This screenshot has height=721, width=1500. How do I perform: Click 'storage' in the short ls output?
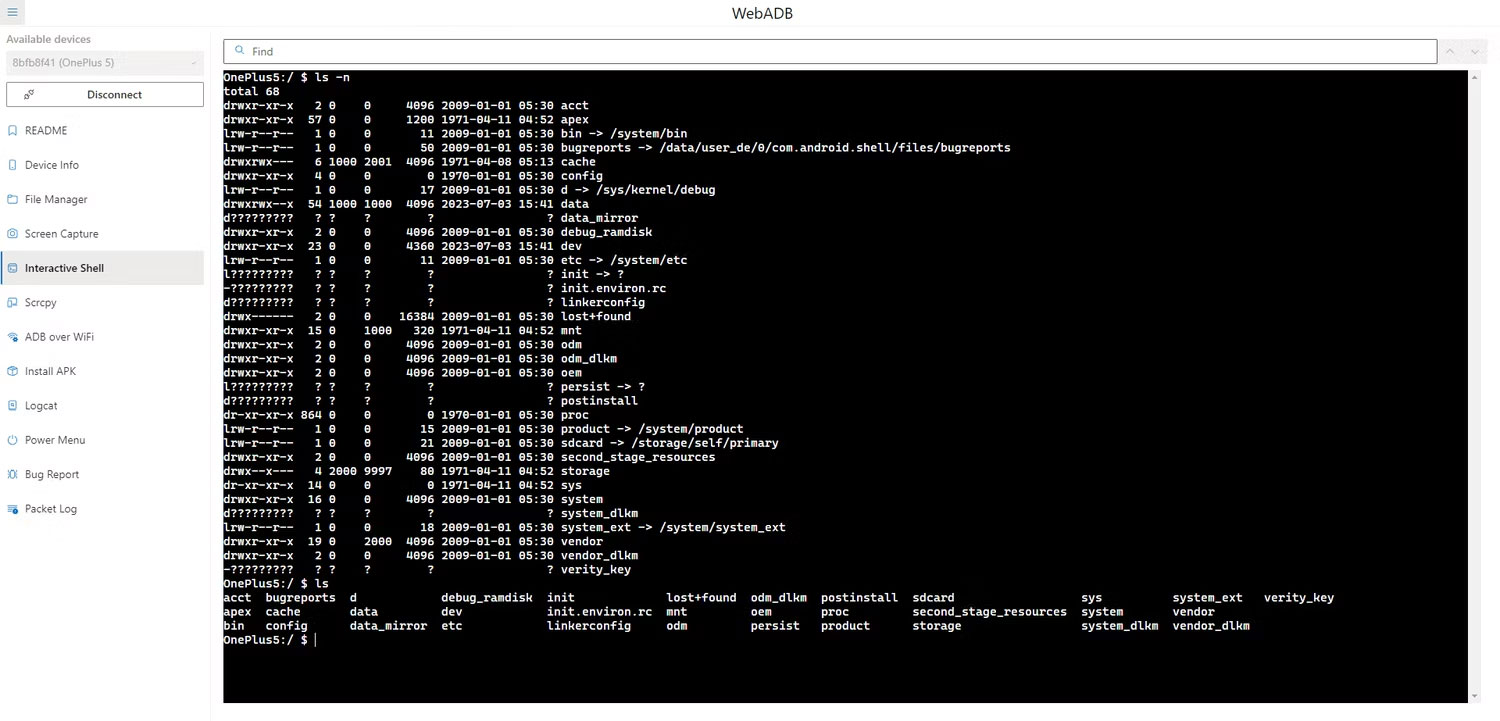[937, 626]
